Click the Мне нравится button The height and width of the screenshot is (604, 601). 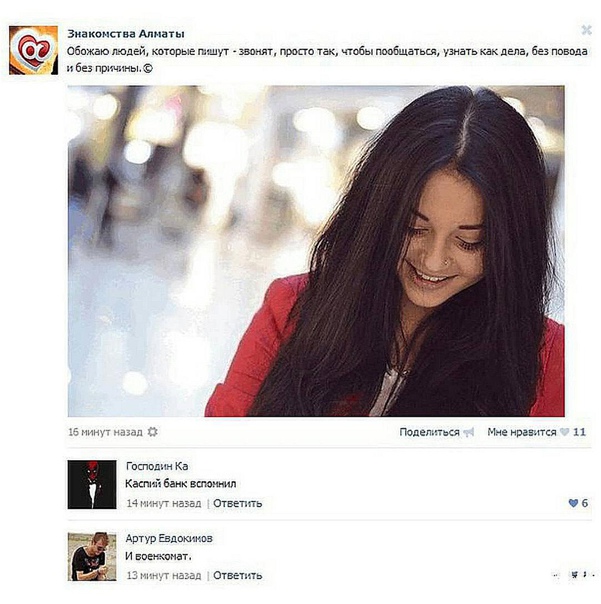[522, 432]
